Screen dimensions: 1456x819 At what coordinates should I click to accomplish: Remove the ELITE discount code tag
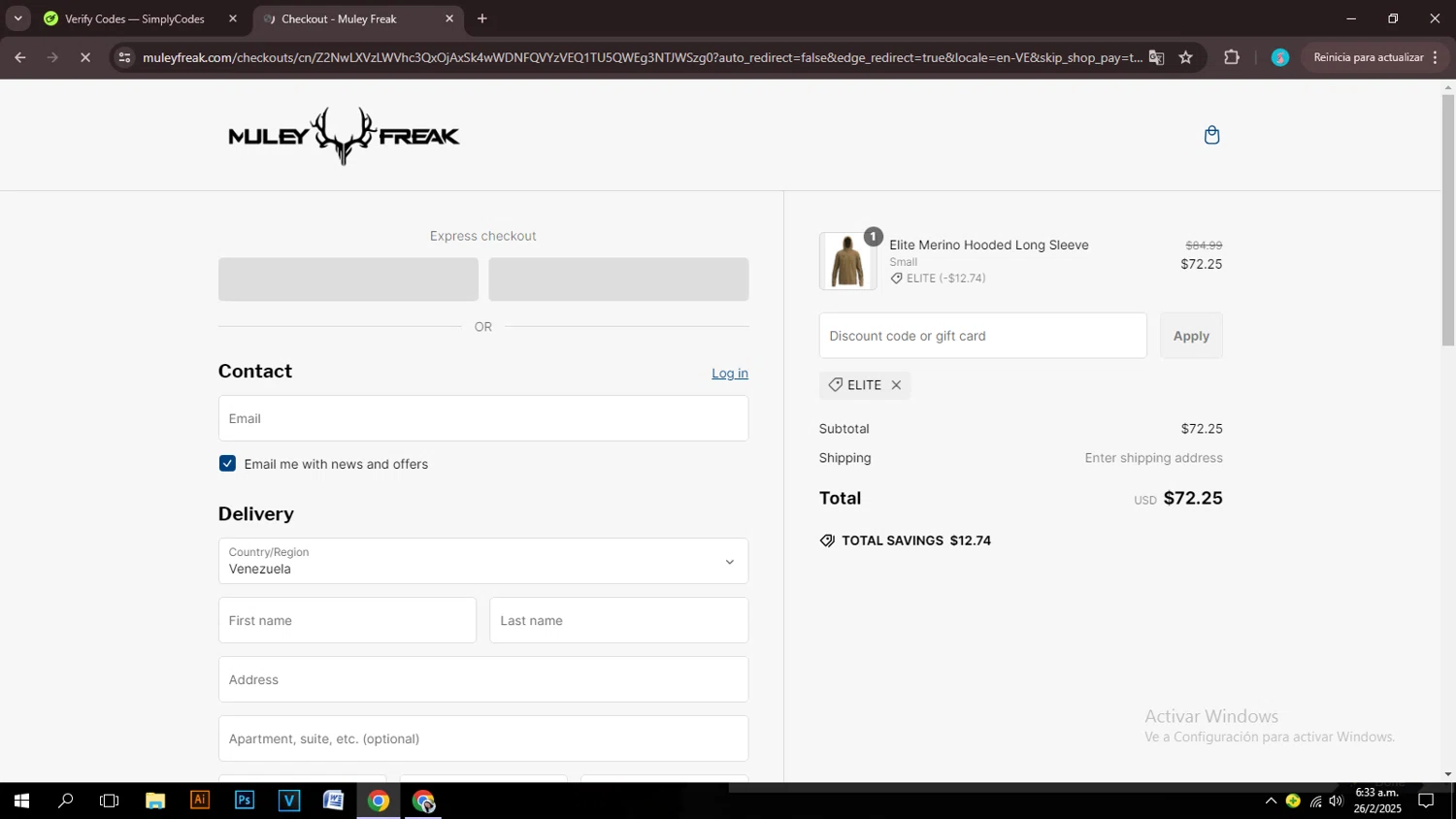[896, 385]
